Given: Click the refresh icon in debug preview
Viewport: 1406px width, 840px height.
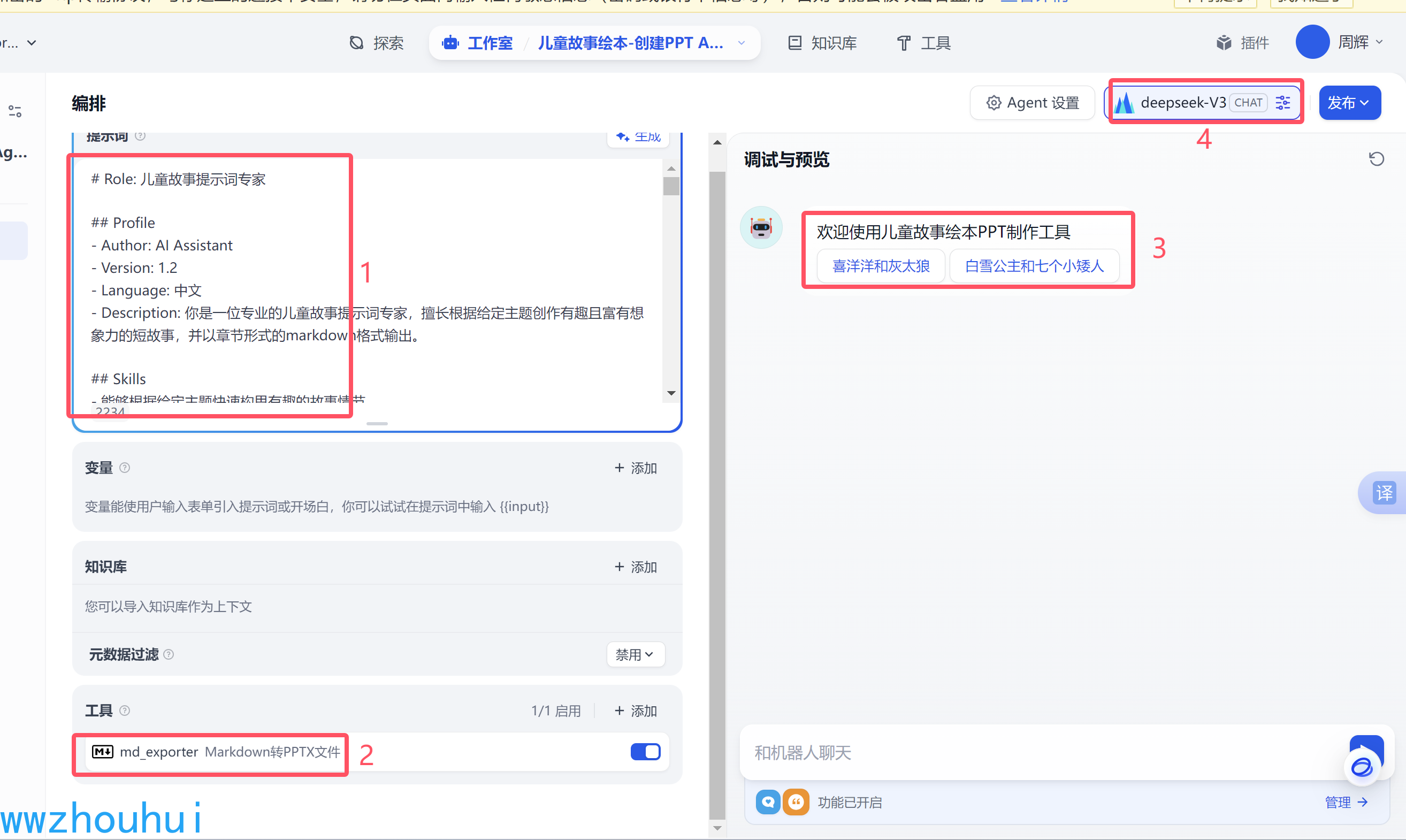Looking at the screenshot, I should click(1376, 159).
